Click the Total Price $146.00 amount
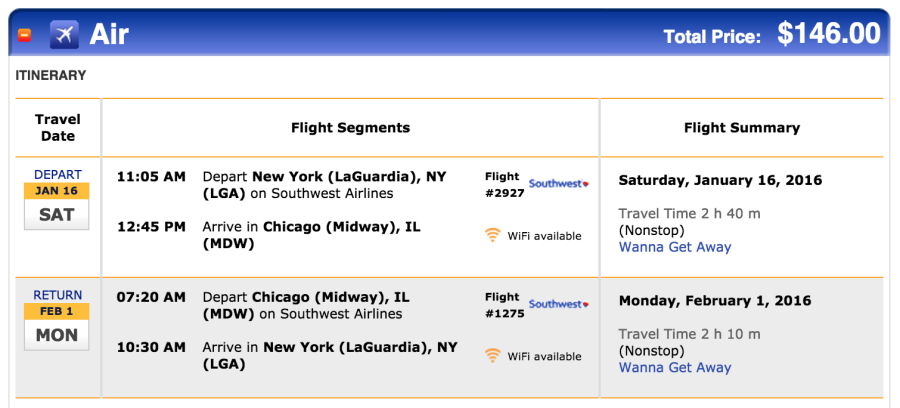900x408 pixels. tap(829, 33)
